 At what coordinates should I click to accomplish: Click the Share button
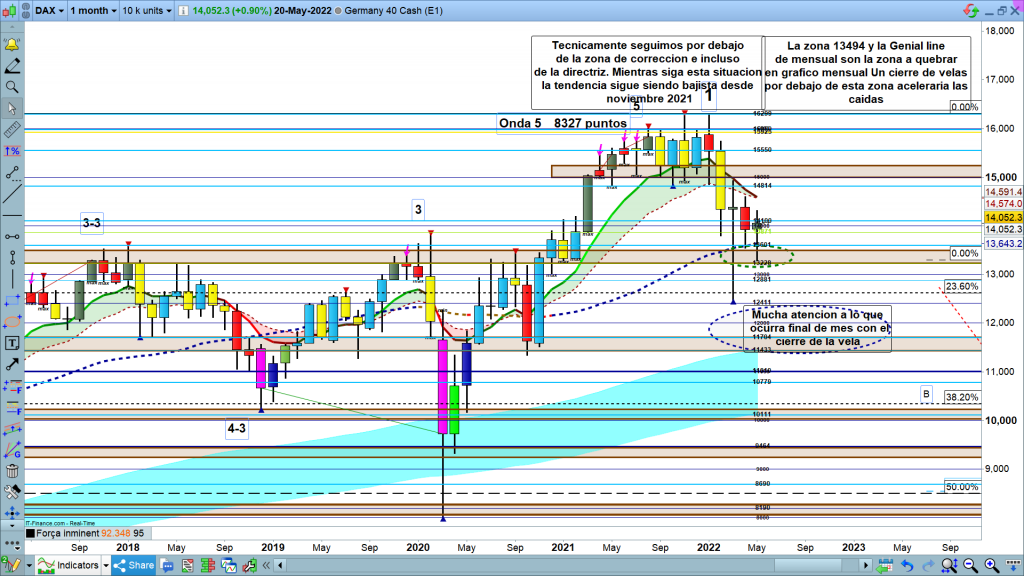(135, 566)
